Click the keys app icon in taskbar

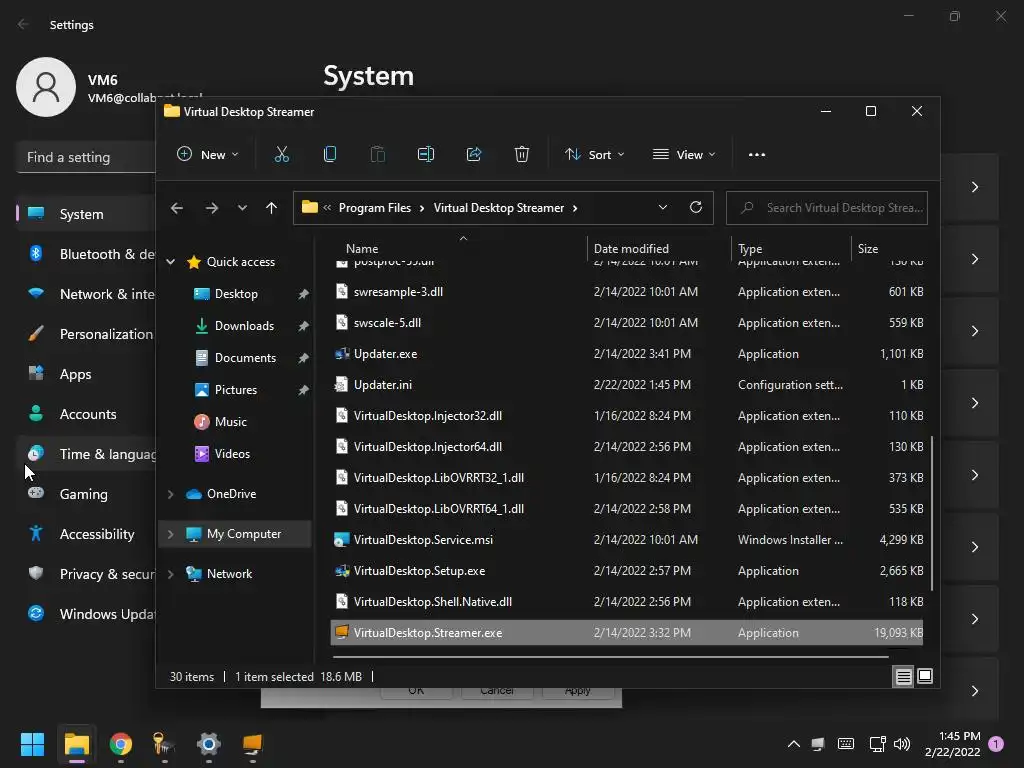click(x=164, y=744)
